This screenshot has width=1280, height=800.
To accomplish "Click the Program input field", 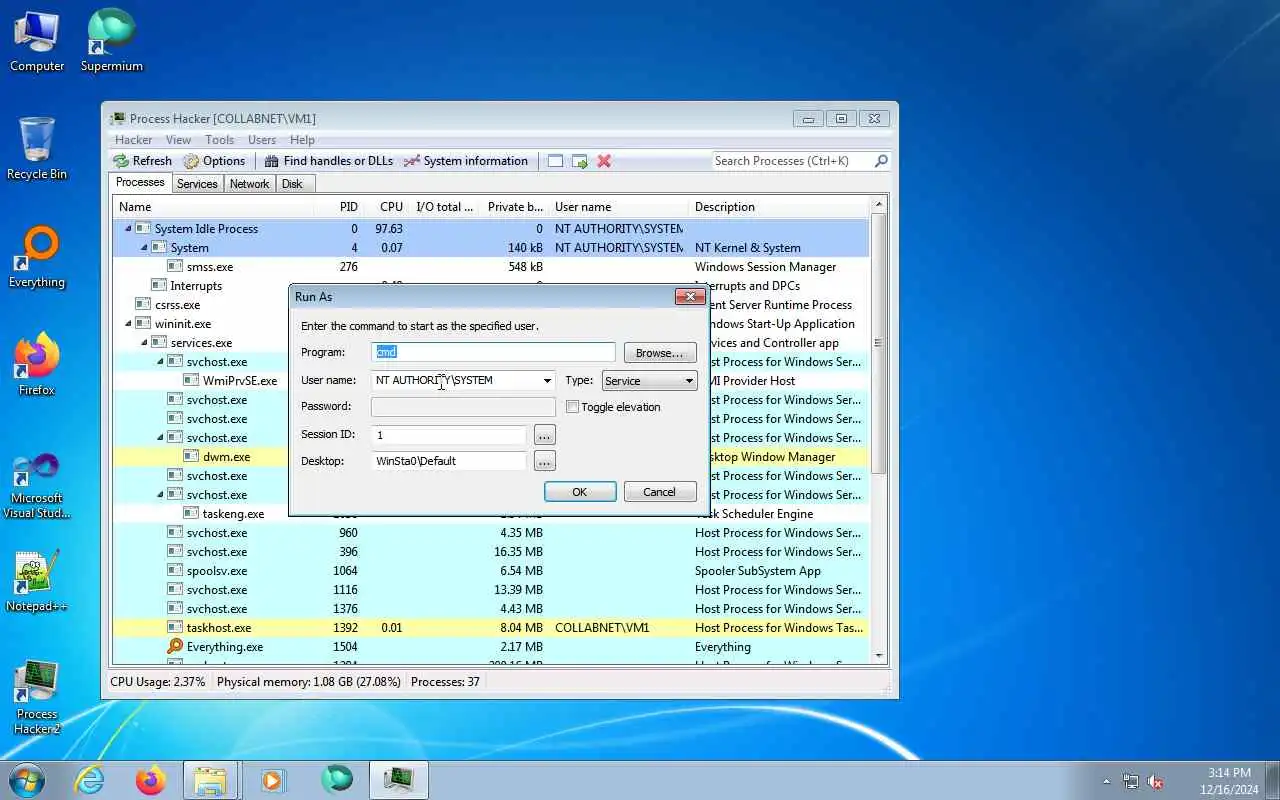I will click(493, 352).
